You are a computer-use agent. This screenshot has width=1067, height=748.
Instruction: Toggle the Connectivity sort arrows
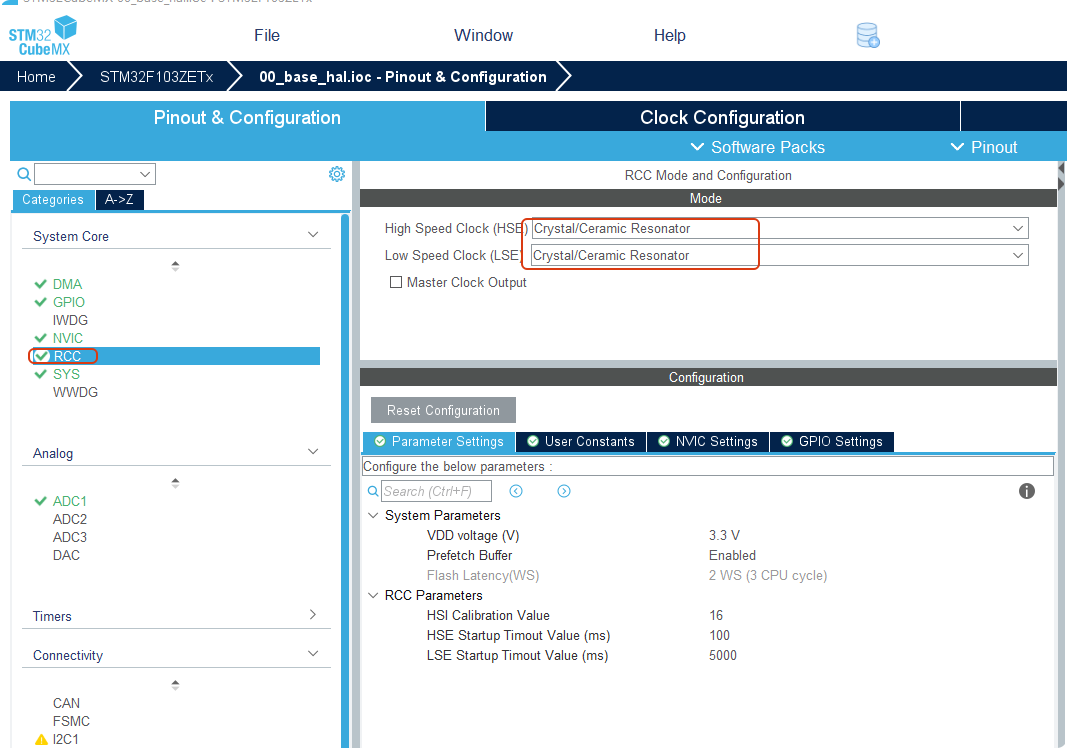point(176,685)
